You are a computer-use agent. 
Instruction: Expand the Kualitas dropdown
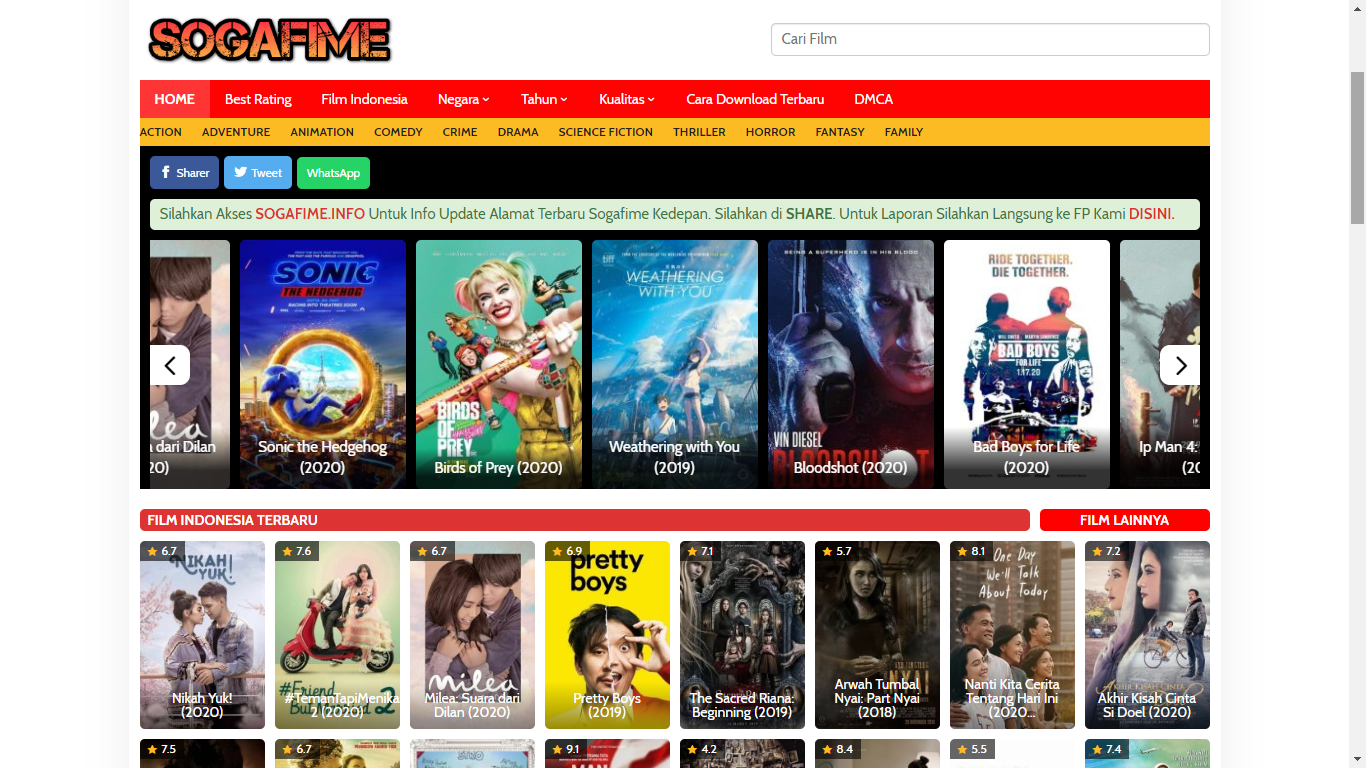pyautogui.click(x=627, y=99)
